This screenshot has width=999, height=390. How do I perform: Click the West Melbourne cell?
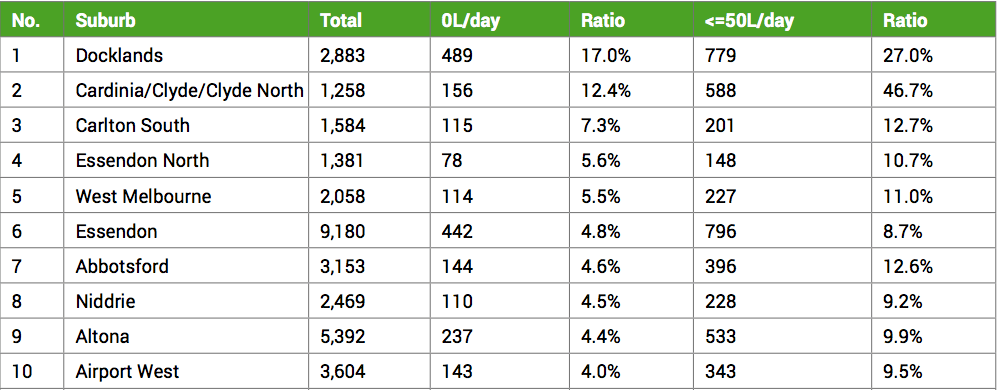[x=143, y=196]
